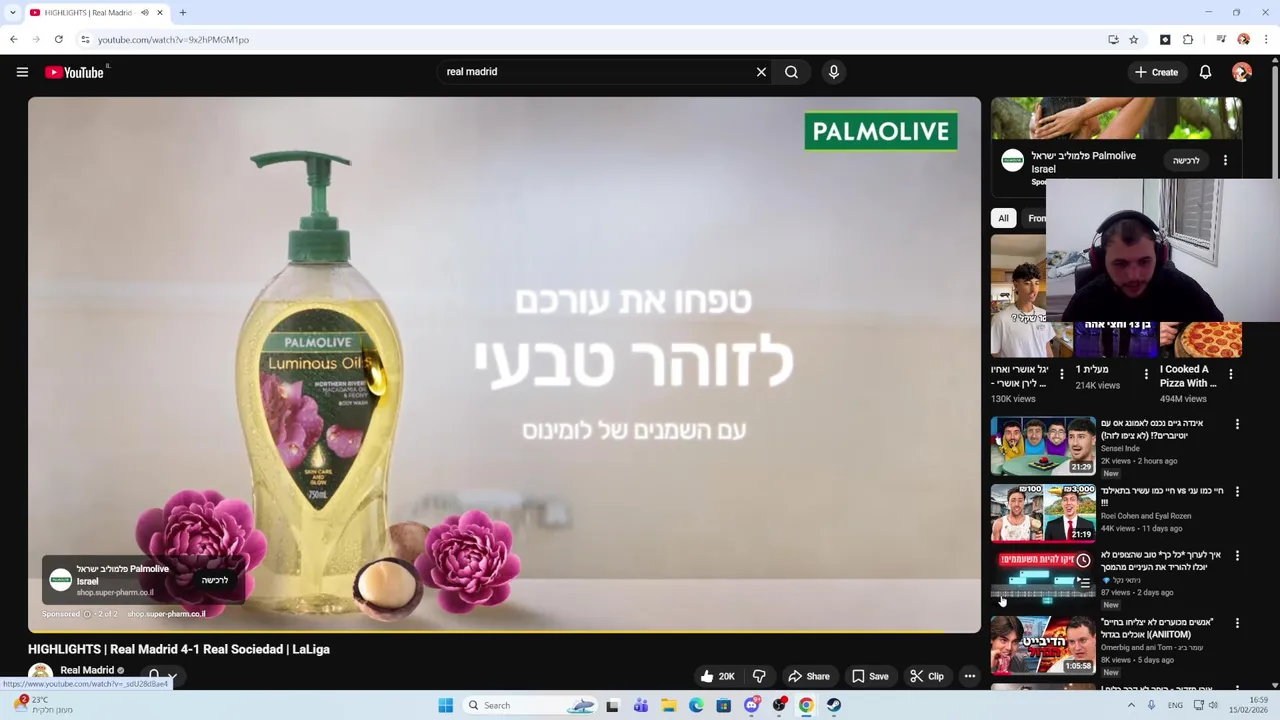Viewport: 1280px width, 720px height.
Task: Click the Windows taskbar Search box
Action: point(531,705)
